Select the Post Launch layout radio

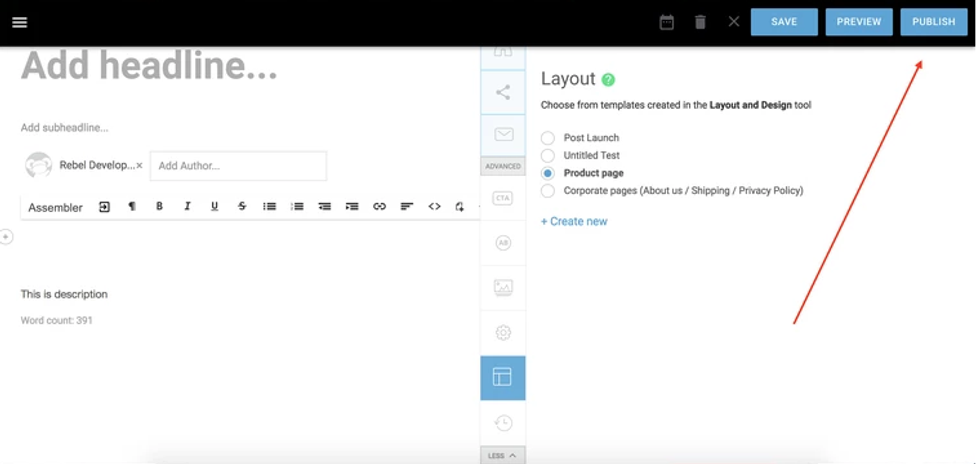[548, 138]
